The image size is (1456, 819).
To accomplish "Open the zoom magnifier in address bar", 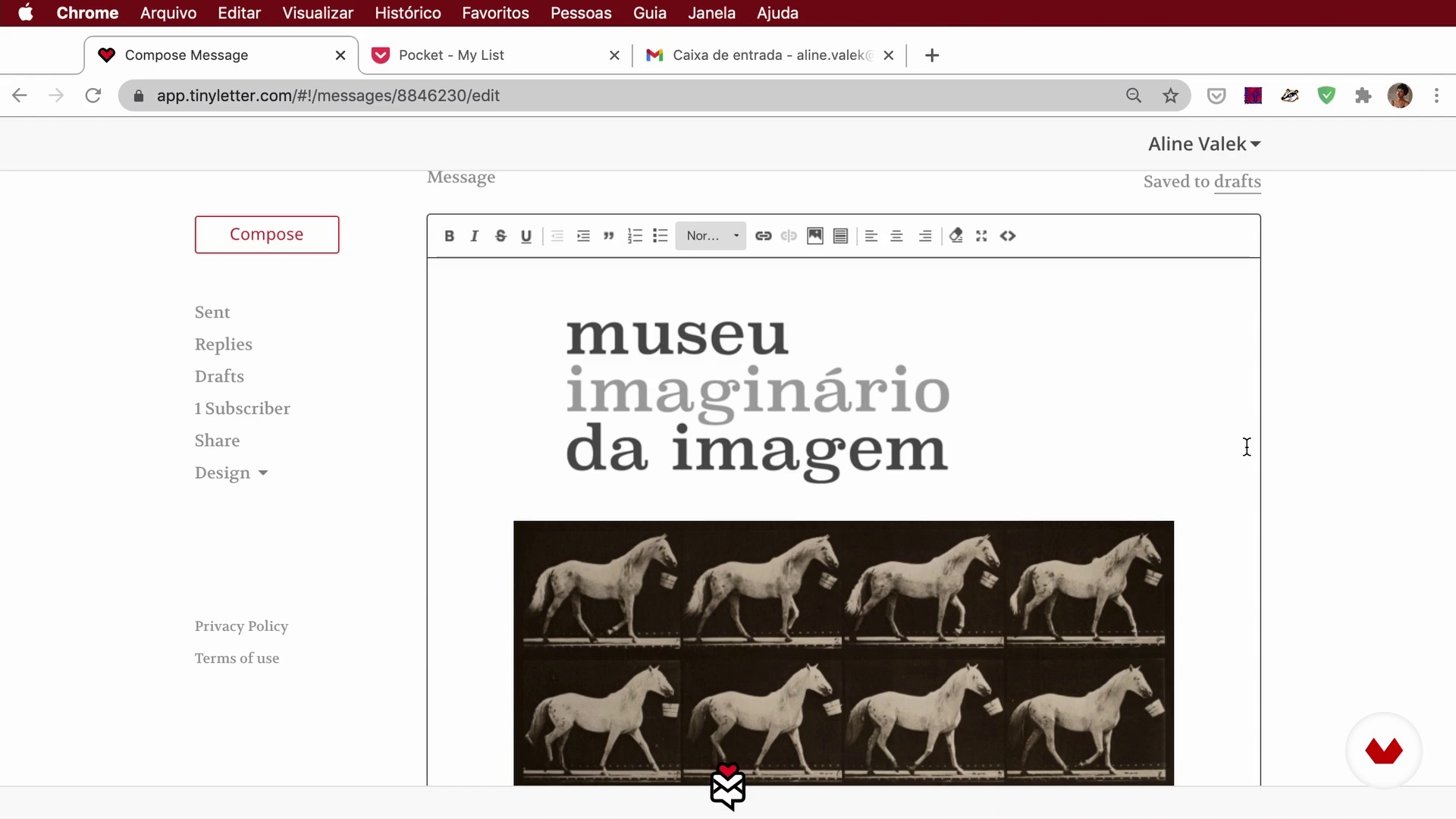I will click(x=1134, y=96).
